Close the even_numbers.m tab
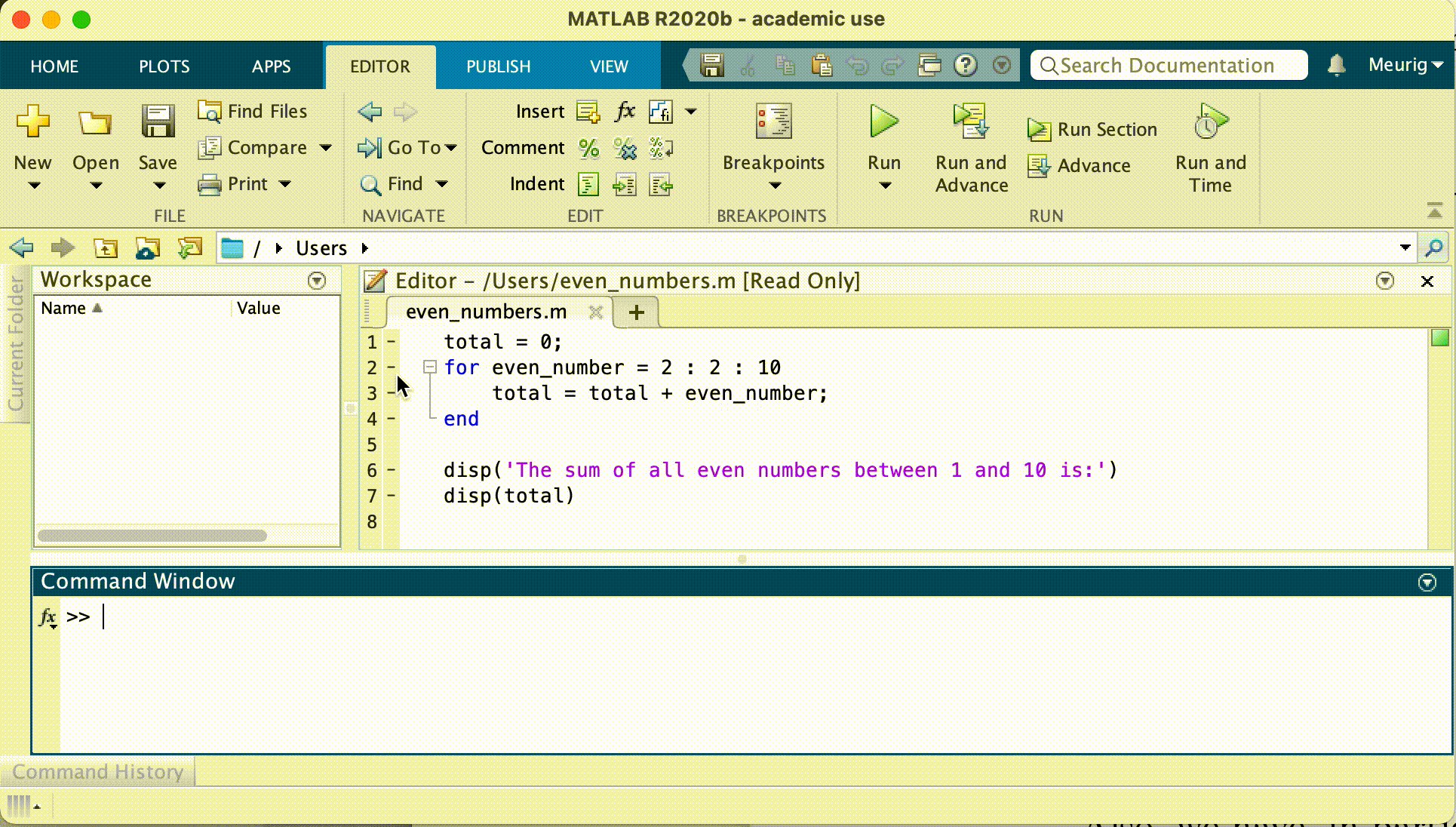Screen dimensions: 1456x827 596,312
